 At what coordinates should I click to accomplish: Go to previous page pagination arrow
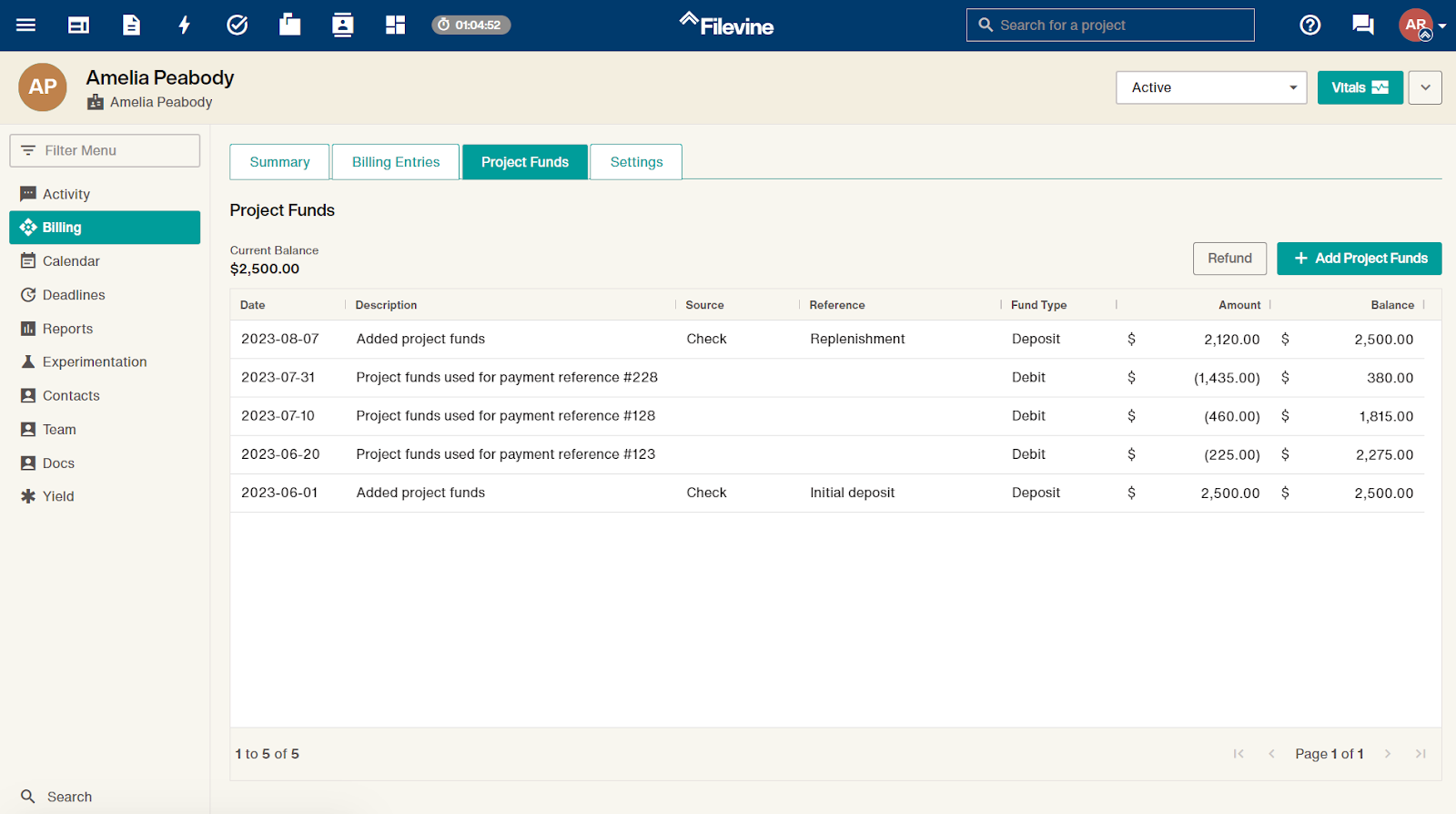[1271, 754]
